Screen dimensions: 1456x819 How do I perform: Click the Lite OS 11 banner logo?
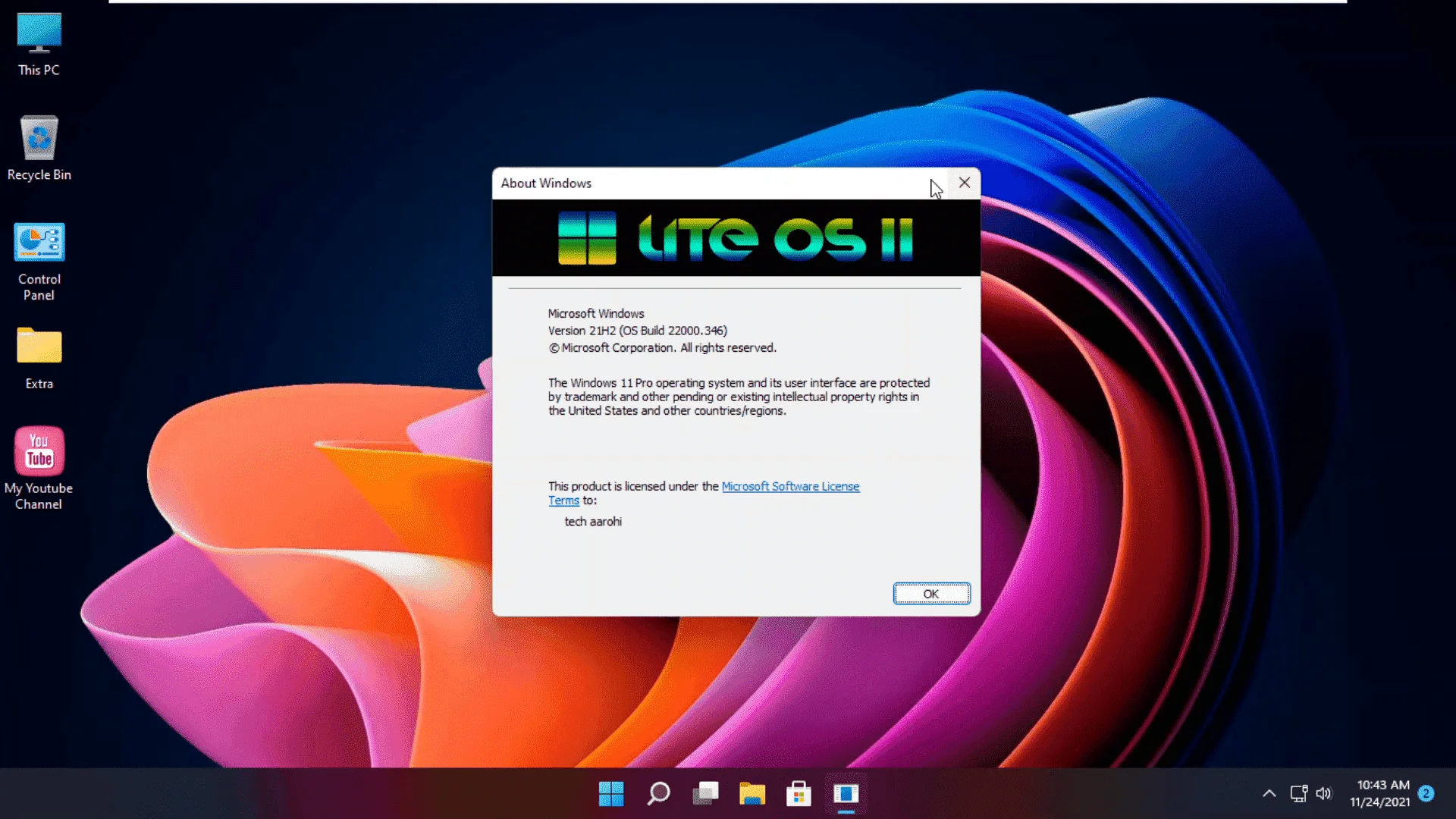coord(736,238)
